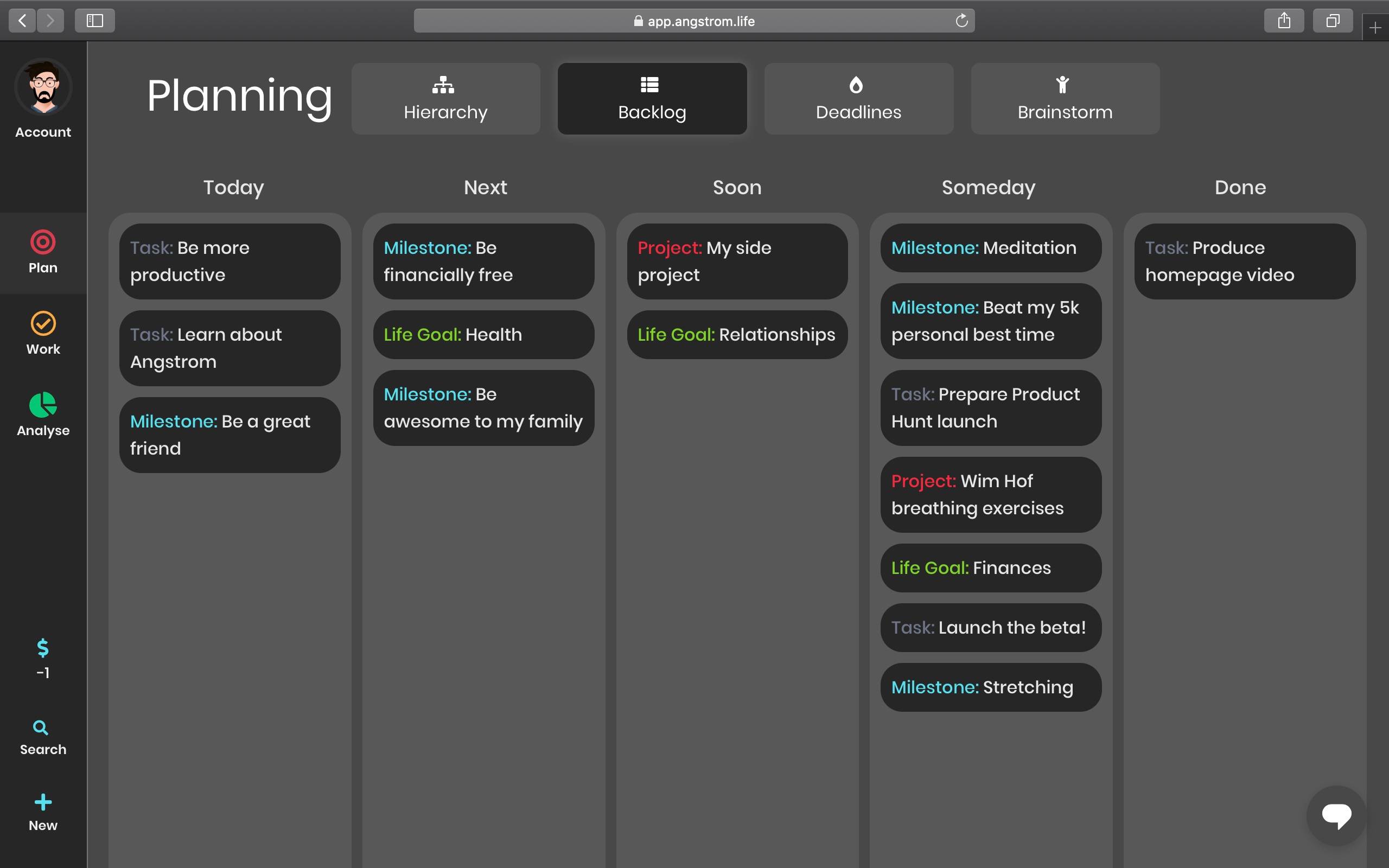
Task: Reload the page in the browser
Action: click(961, 20)
